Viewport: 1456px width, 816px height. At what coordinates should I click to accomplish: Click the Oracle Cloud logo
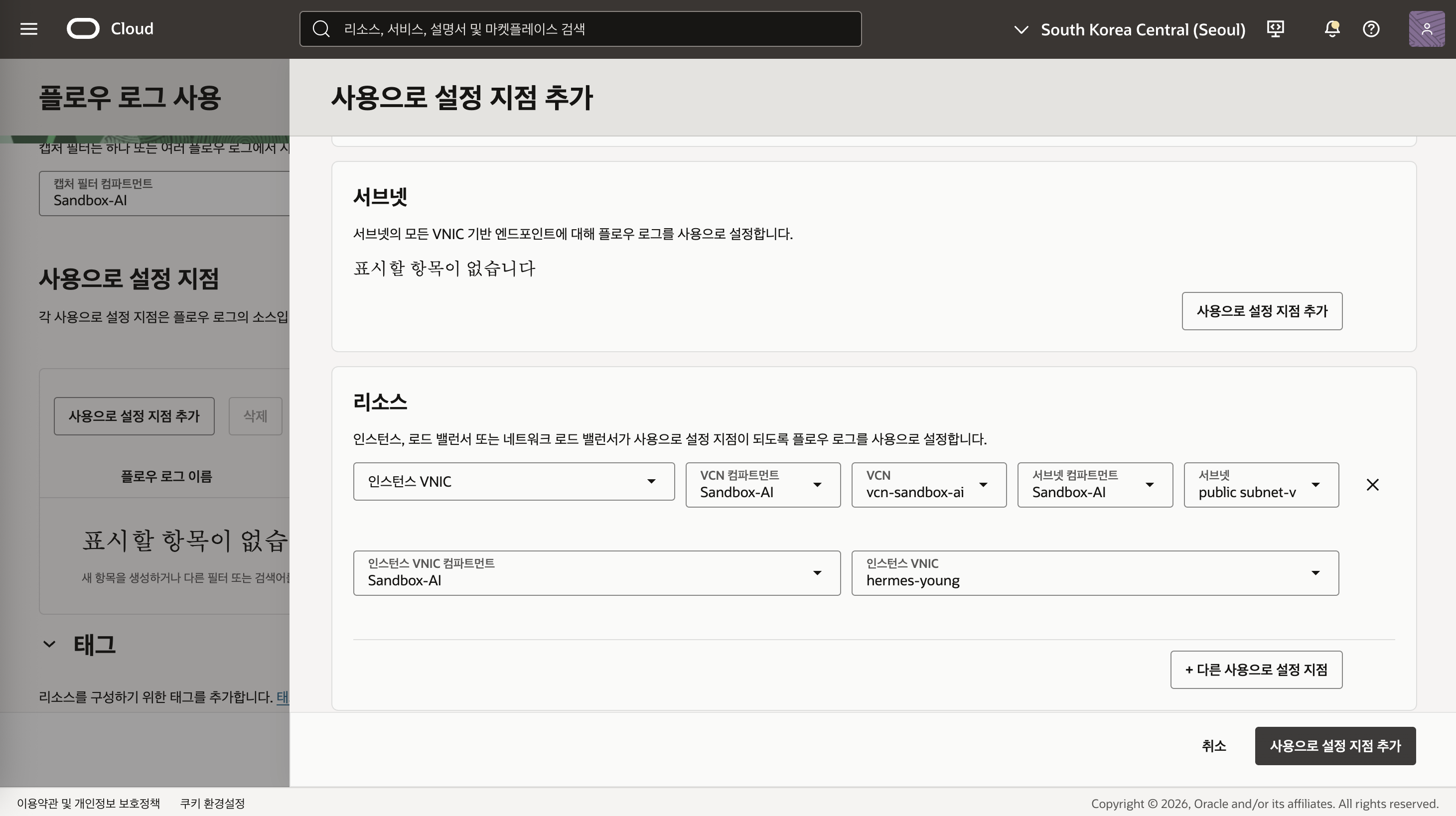click(110, 29)
